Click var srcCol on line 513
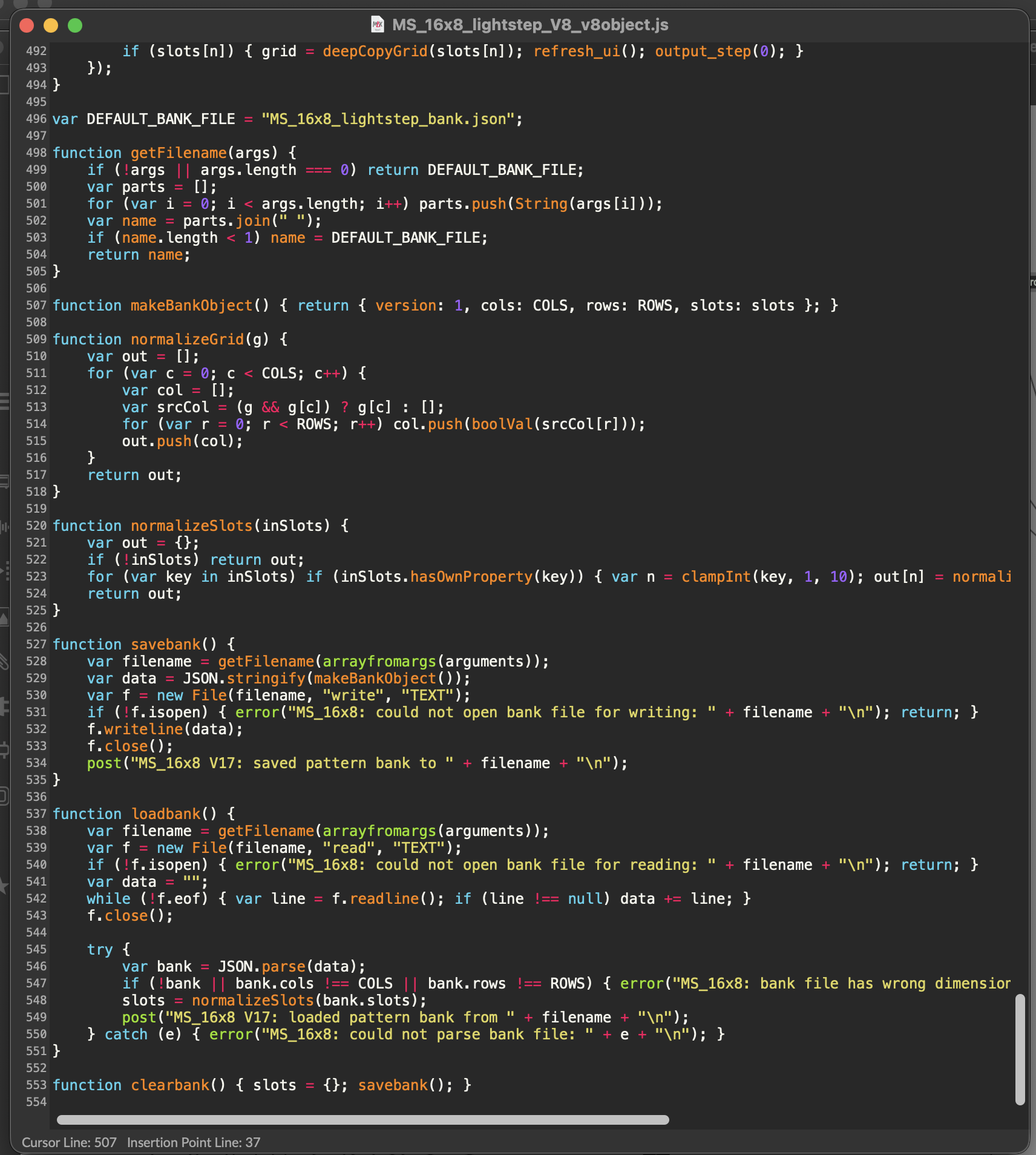 coord(165,407)
